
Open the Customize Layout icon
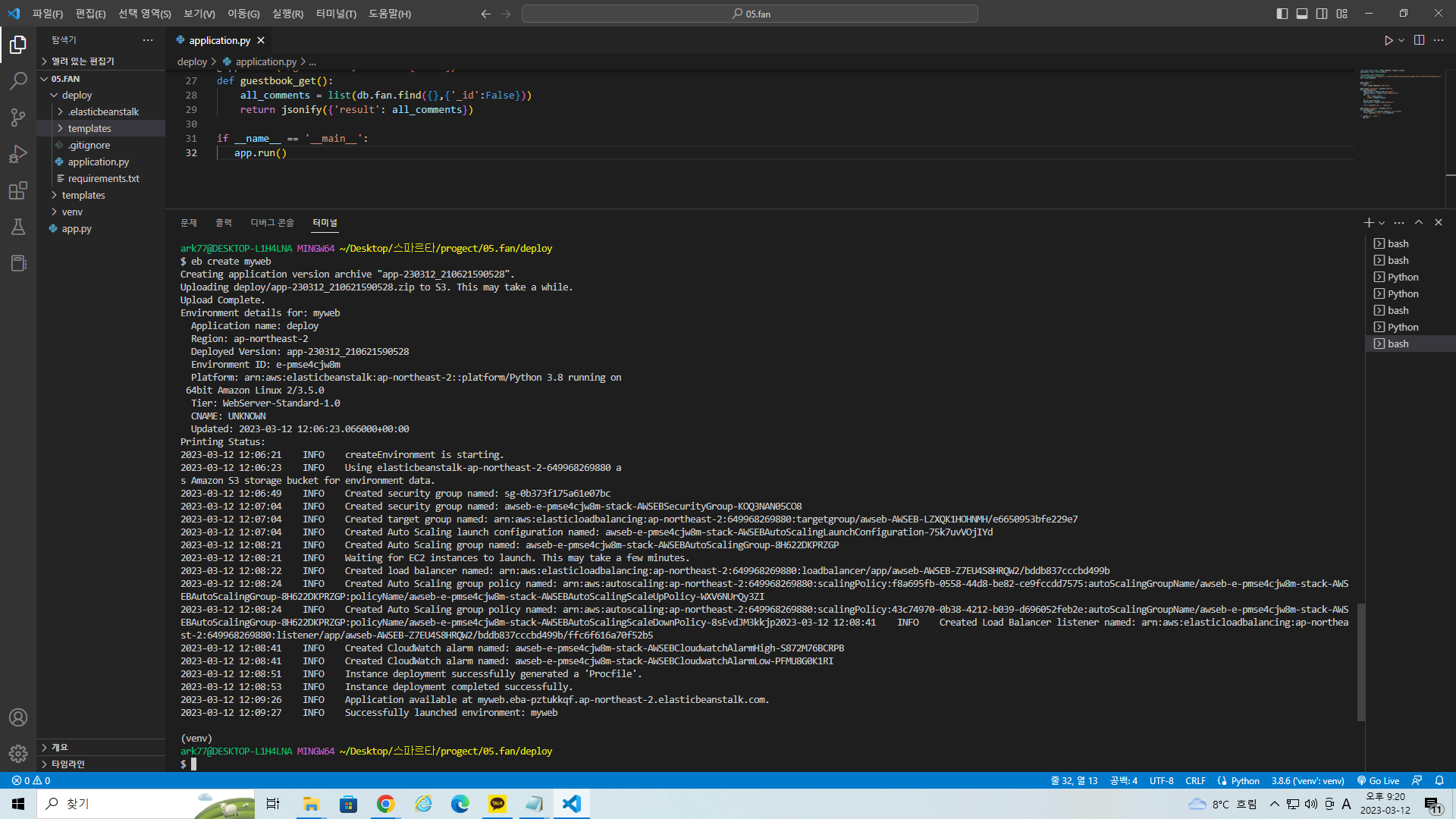pyautogui.click(x=1342, y=14)
